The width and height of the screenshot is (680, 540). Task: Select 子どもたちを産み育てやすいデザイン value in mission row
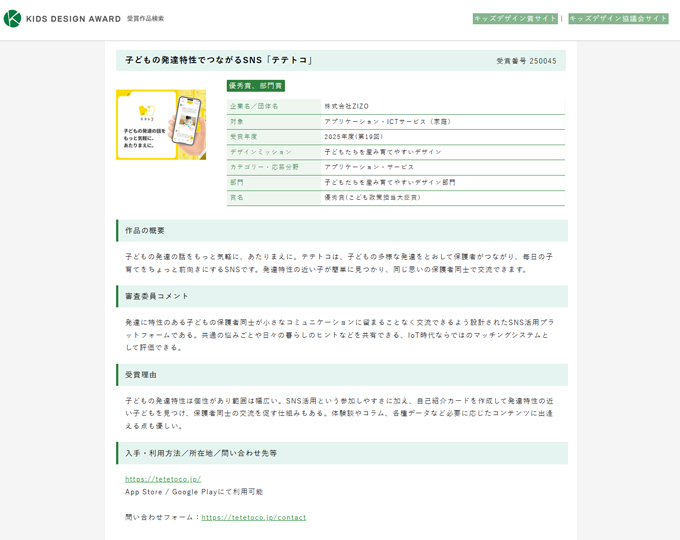[x=383, y=152]
